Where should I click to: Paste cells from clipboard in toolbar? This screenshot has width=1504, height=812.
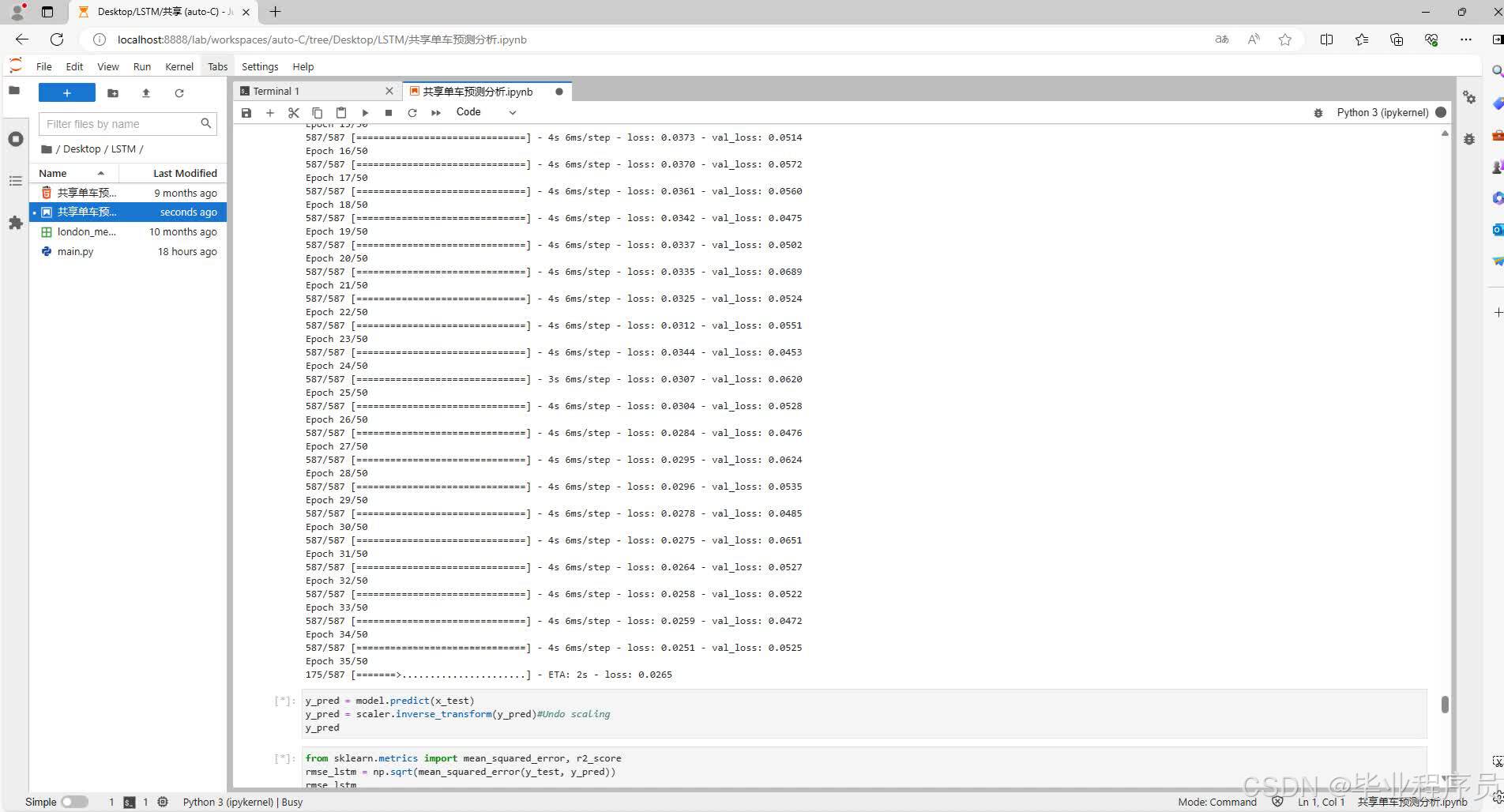341,113
